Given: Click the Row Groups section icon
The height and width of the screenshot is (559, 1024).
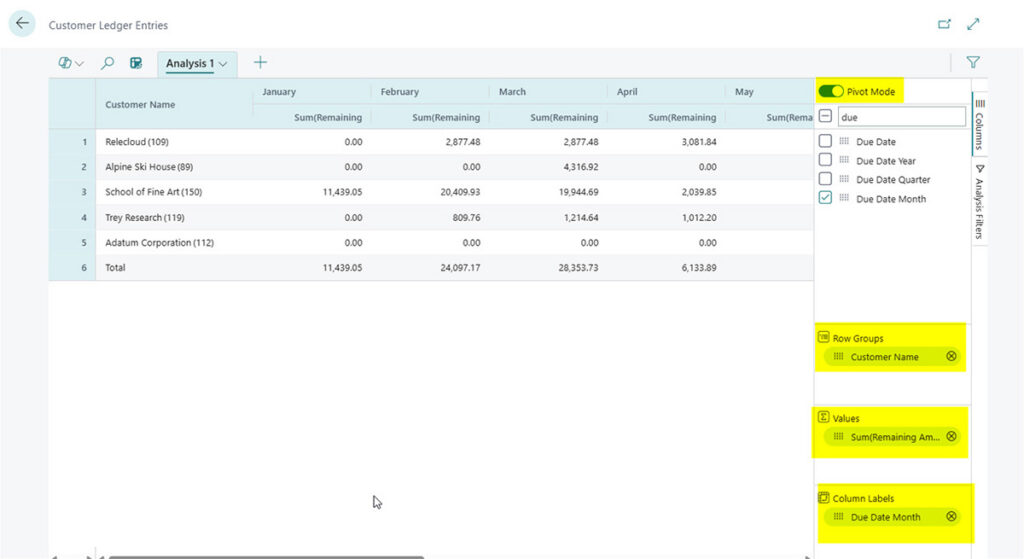Looking at the screenshot, I should [824, 337].
